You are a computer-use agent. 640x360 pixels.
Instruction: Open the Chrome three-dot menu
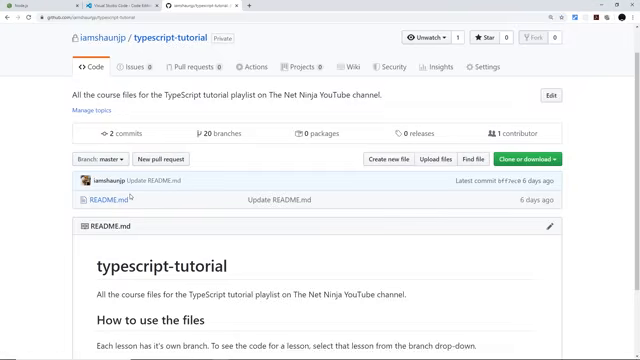pos(633,18)
